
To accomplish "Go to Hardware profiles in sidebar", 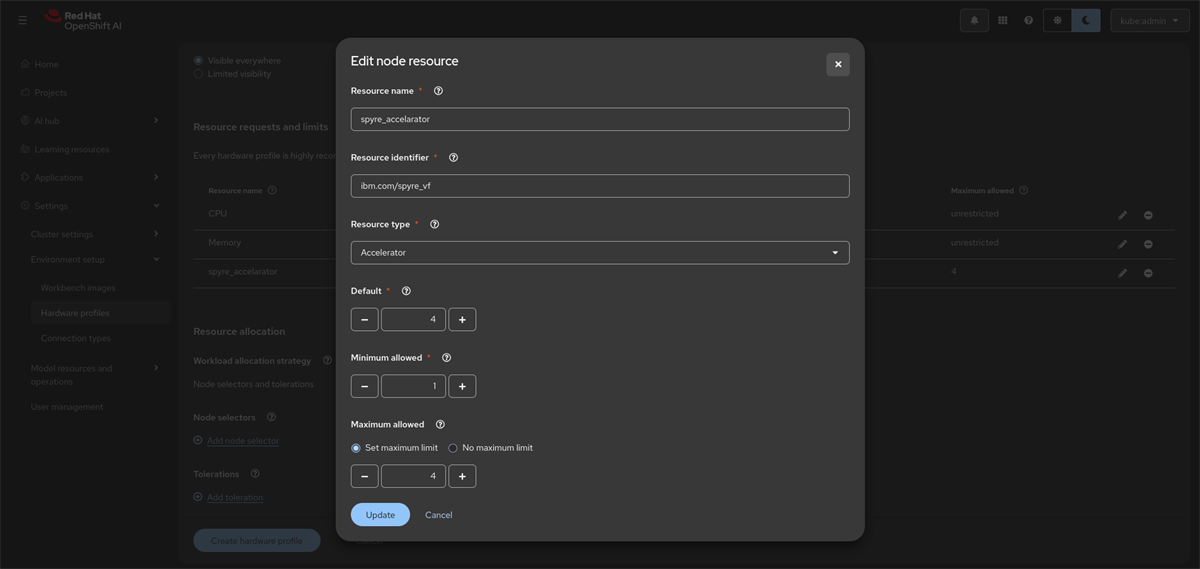I will [75, 313].
